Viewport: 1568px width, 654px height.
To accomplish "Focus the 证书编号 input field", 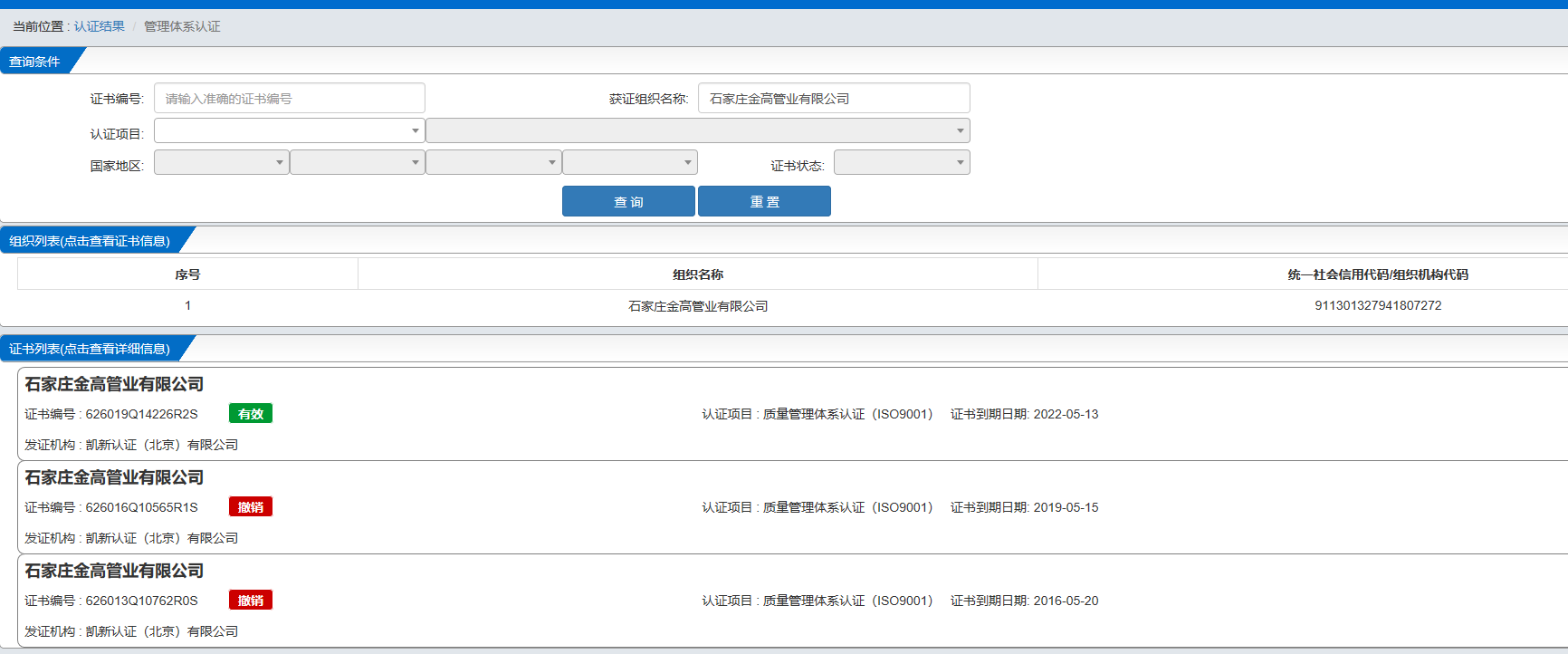I will pyautogui.click(x=290, y=98).
